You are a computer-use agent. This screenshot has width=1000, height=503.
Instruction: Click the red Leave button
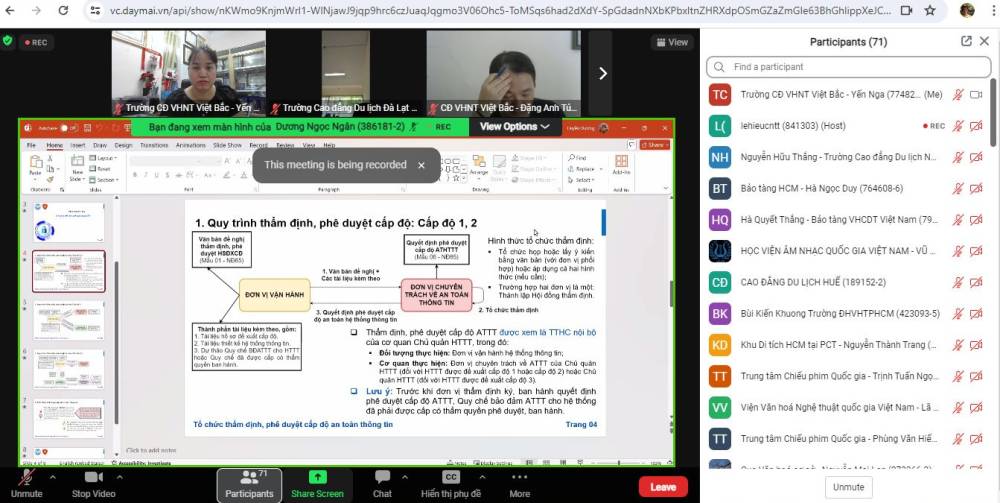[663, 486]
